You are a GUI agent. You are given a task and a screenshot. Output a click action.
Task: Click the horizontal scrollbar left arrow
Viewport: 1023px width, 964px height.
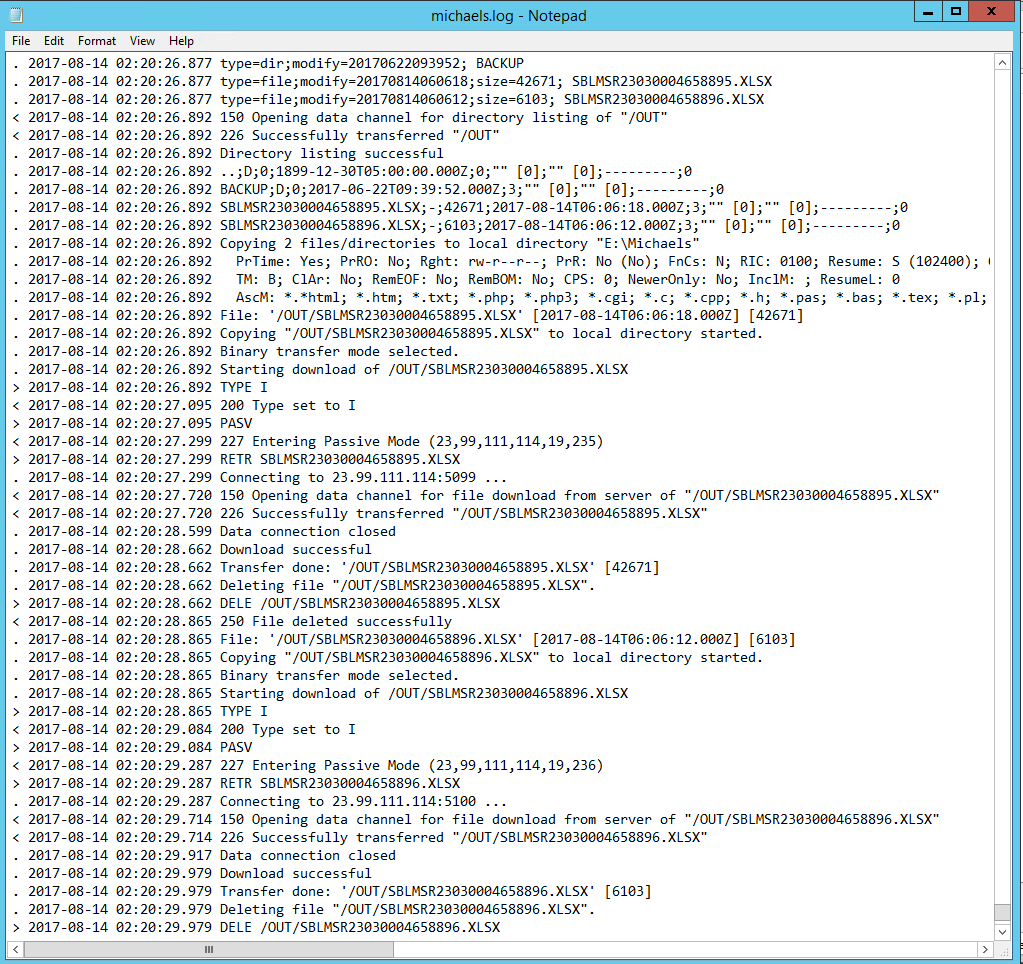(x=17, y=949)
